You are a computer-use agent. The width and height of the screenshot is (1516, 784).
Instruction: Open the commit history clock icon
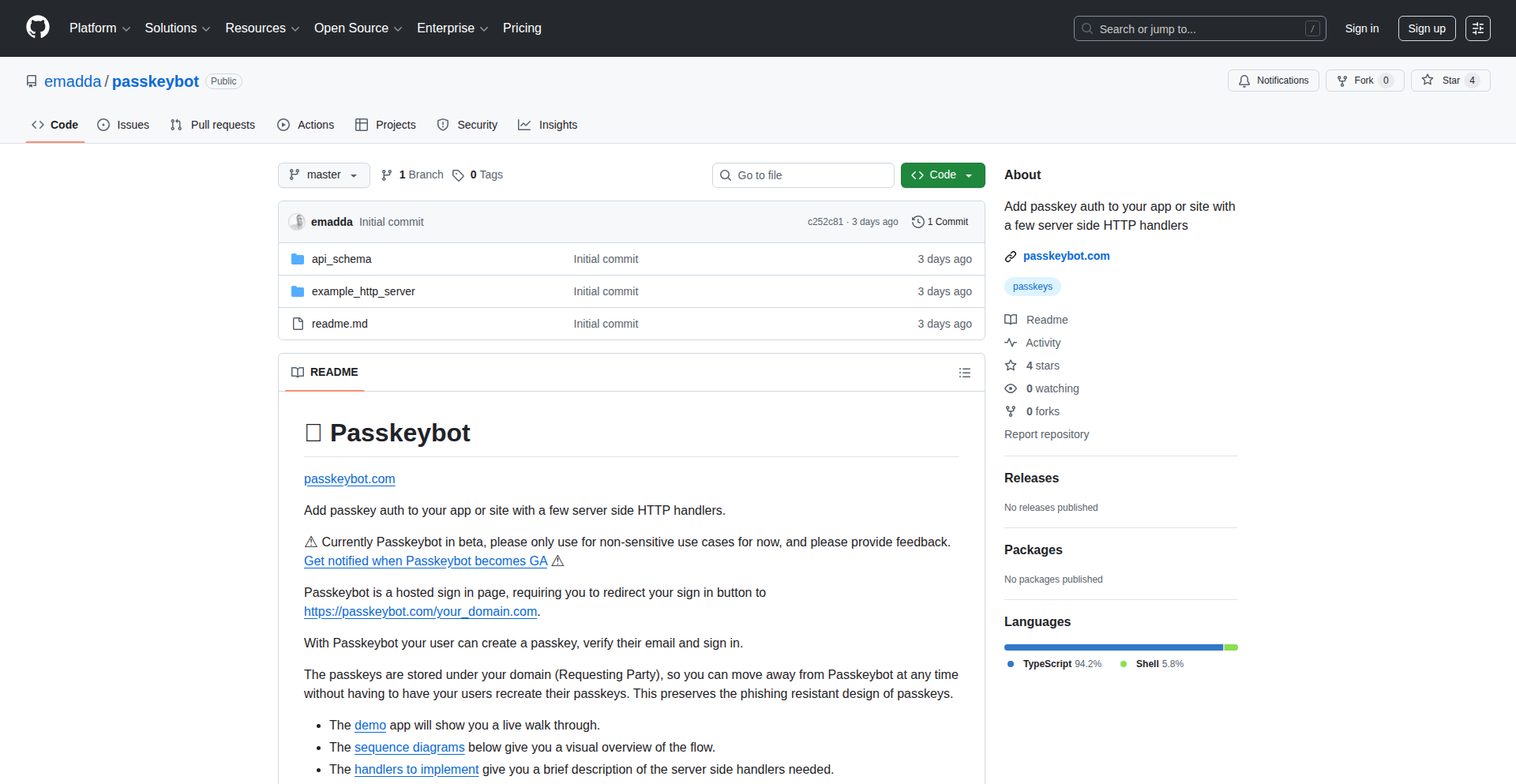[x=917, y=222]
